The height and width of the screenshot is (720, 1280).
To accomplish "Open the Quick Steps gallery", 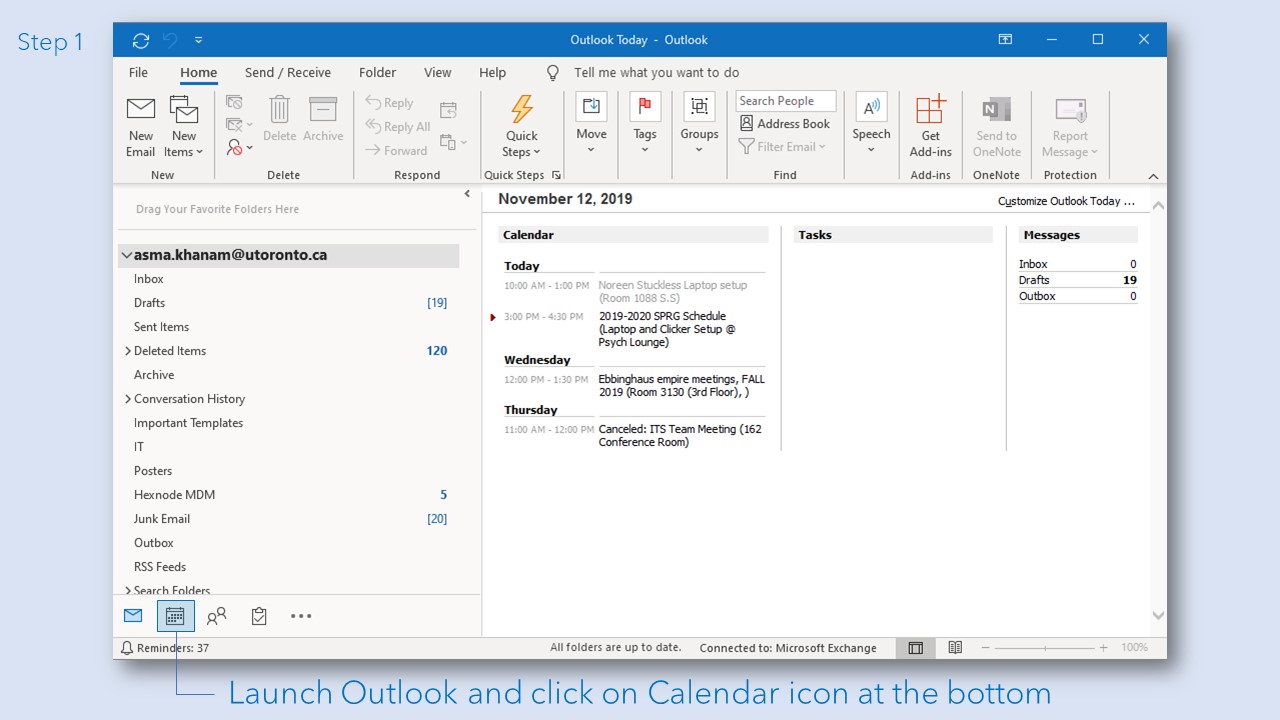I will point(521,126).
